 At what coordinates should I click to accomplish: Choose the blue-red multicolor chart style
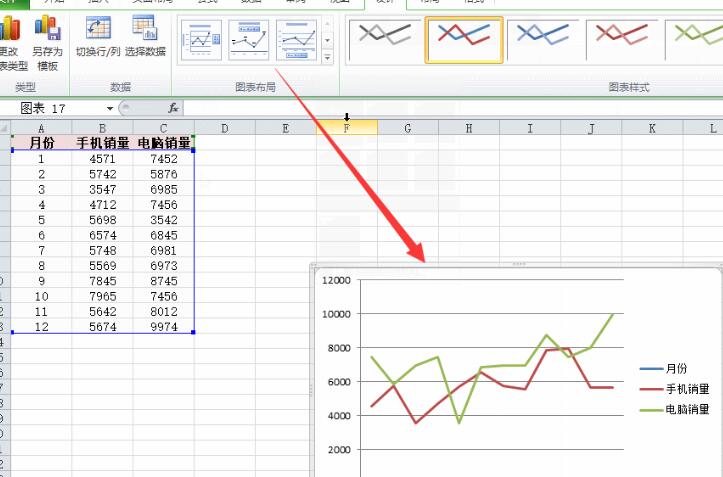coord(464,40)
